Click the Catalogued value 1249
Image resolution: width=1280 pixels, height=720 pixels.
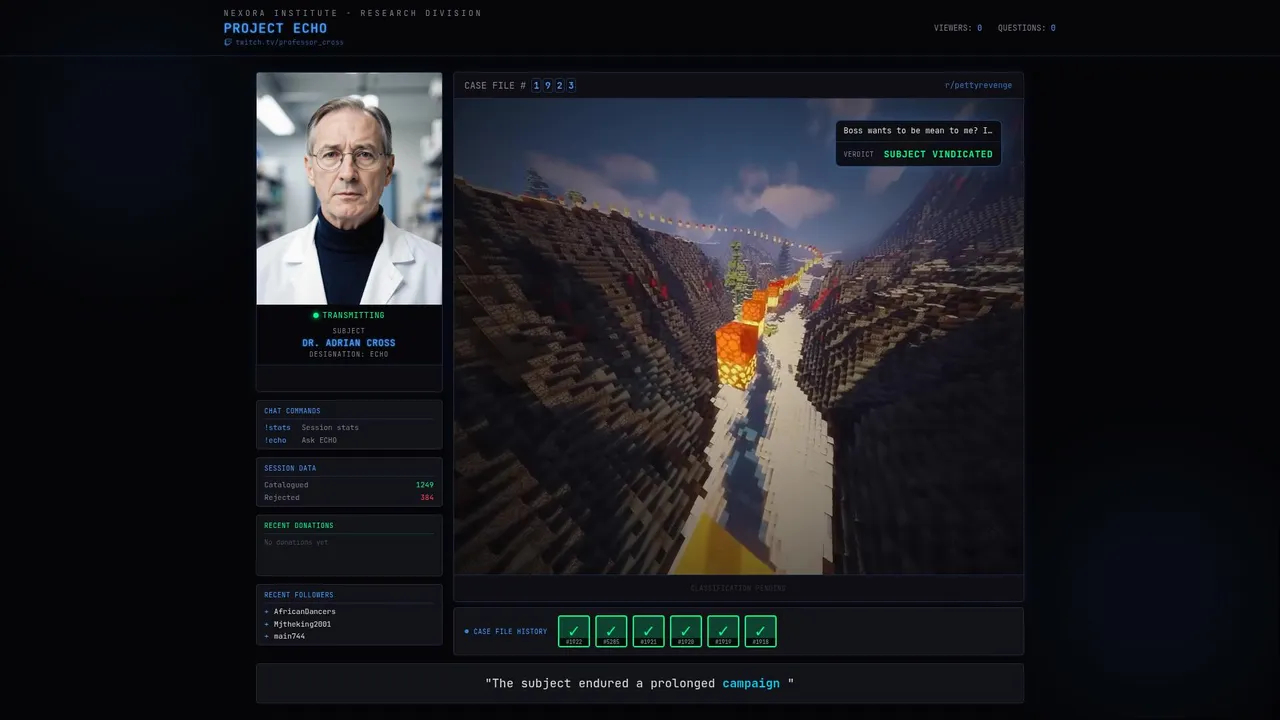(425, 485)
